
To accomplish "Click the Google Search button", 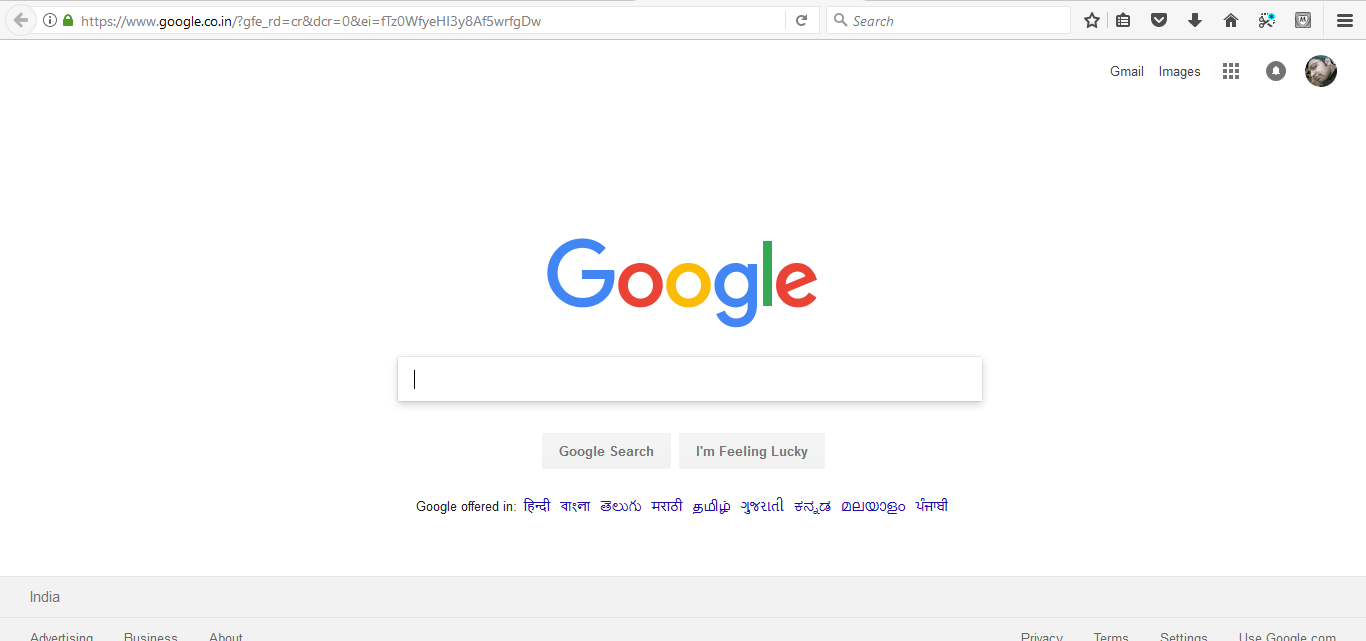I will [x=606, y=451].
